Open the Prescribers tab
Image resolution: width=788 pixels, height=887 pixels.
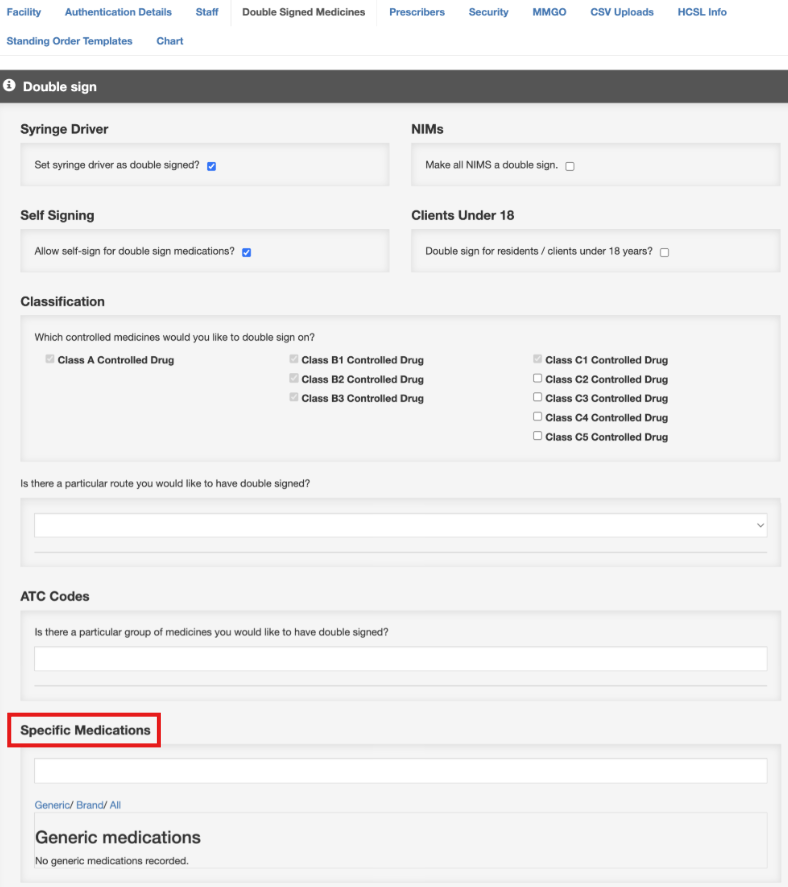point(416,12)
